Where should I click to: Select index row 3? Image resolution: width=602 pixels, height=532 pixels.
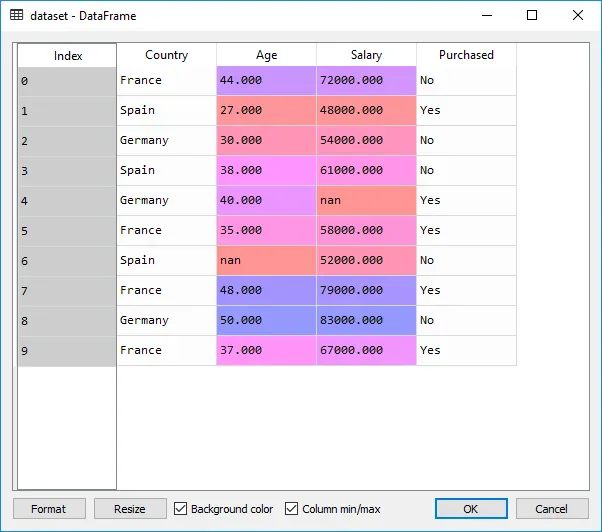pyautogui.click(x=67, y=171)
